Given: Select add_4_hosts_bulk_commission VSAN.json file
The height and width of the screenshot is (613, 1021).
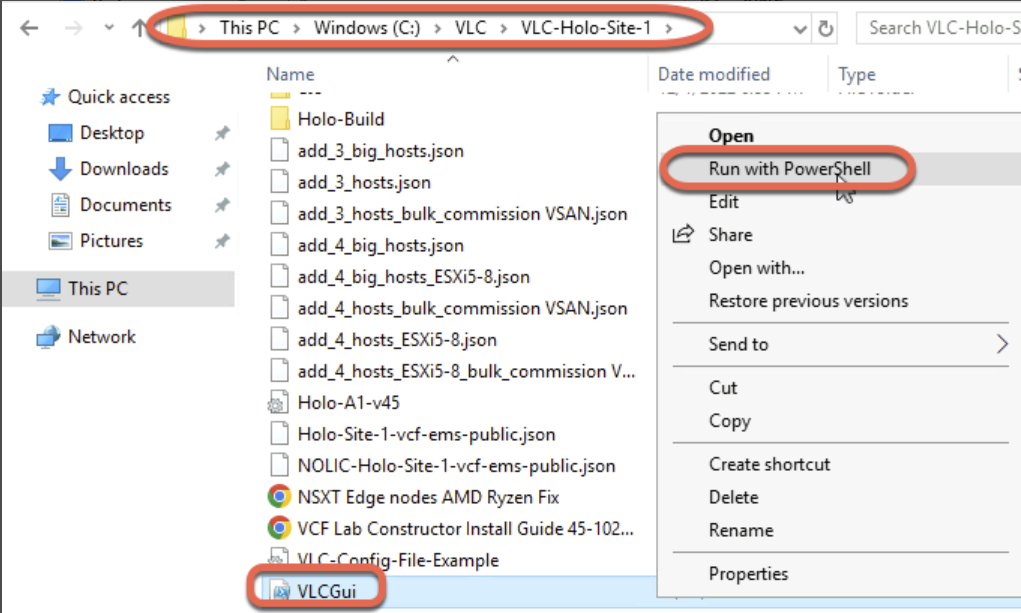Looking at the screenshot, I should [x=462, y=308].
